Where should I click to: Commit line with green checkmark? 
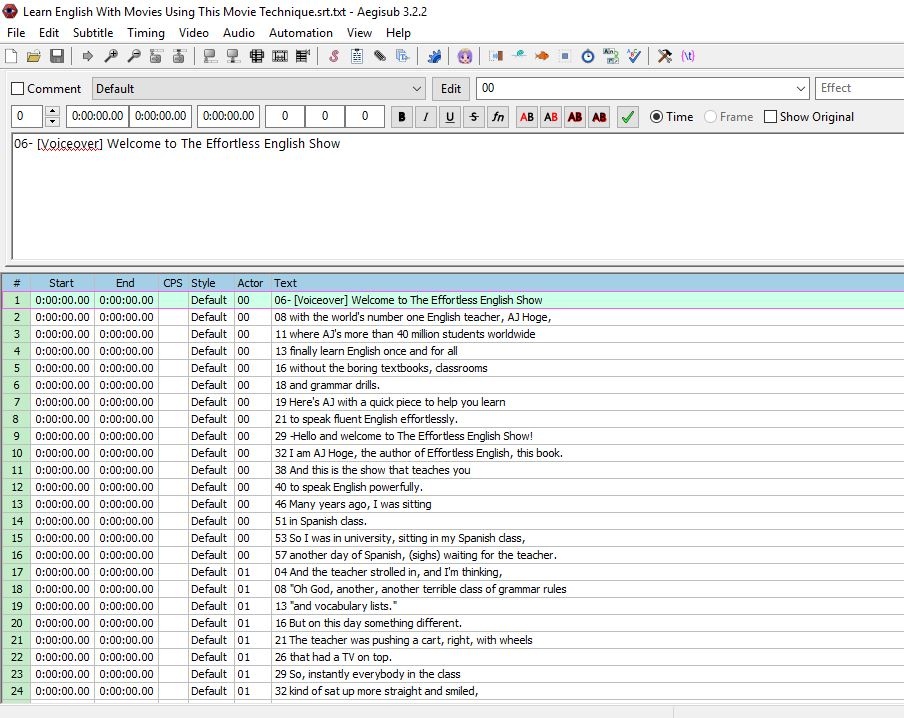pos(627,117)
